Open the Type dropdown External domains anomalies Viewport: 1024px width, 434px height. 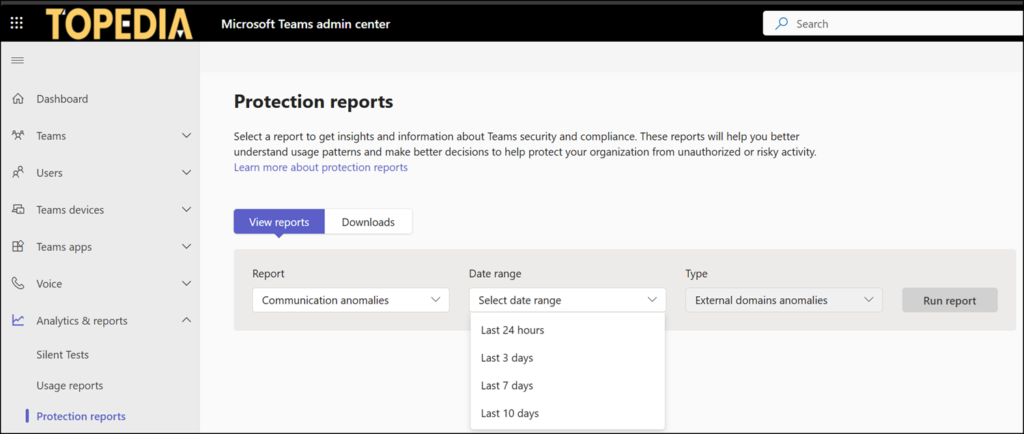pyautogui.click(x=784, y=300)
